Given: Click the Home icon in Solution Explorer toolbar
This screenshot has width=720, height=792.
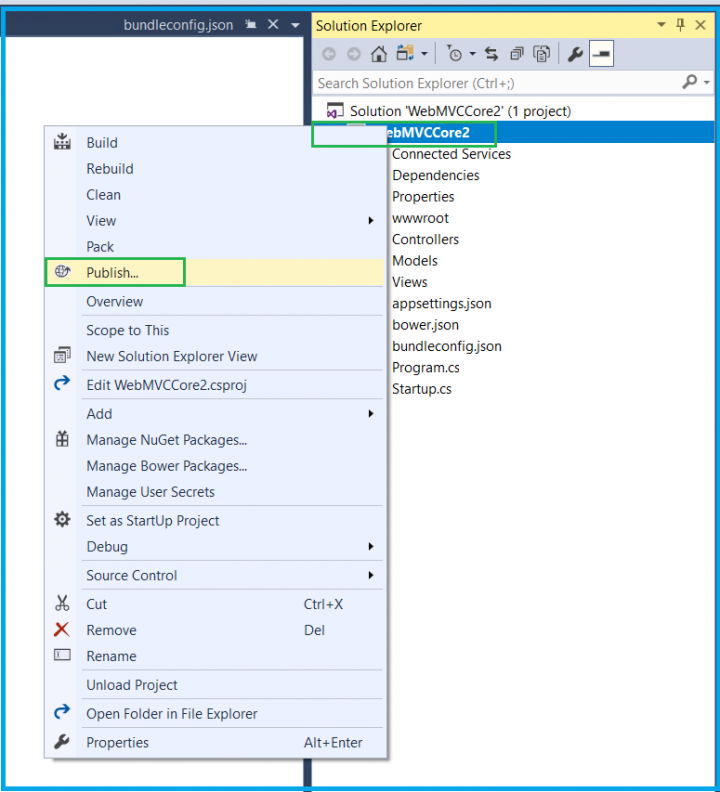Looking at the screenshot, I should click(378, 54).
